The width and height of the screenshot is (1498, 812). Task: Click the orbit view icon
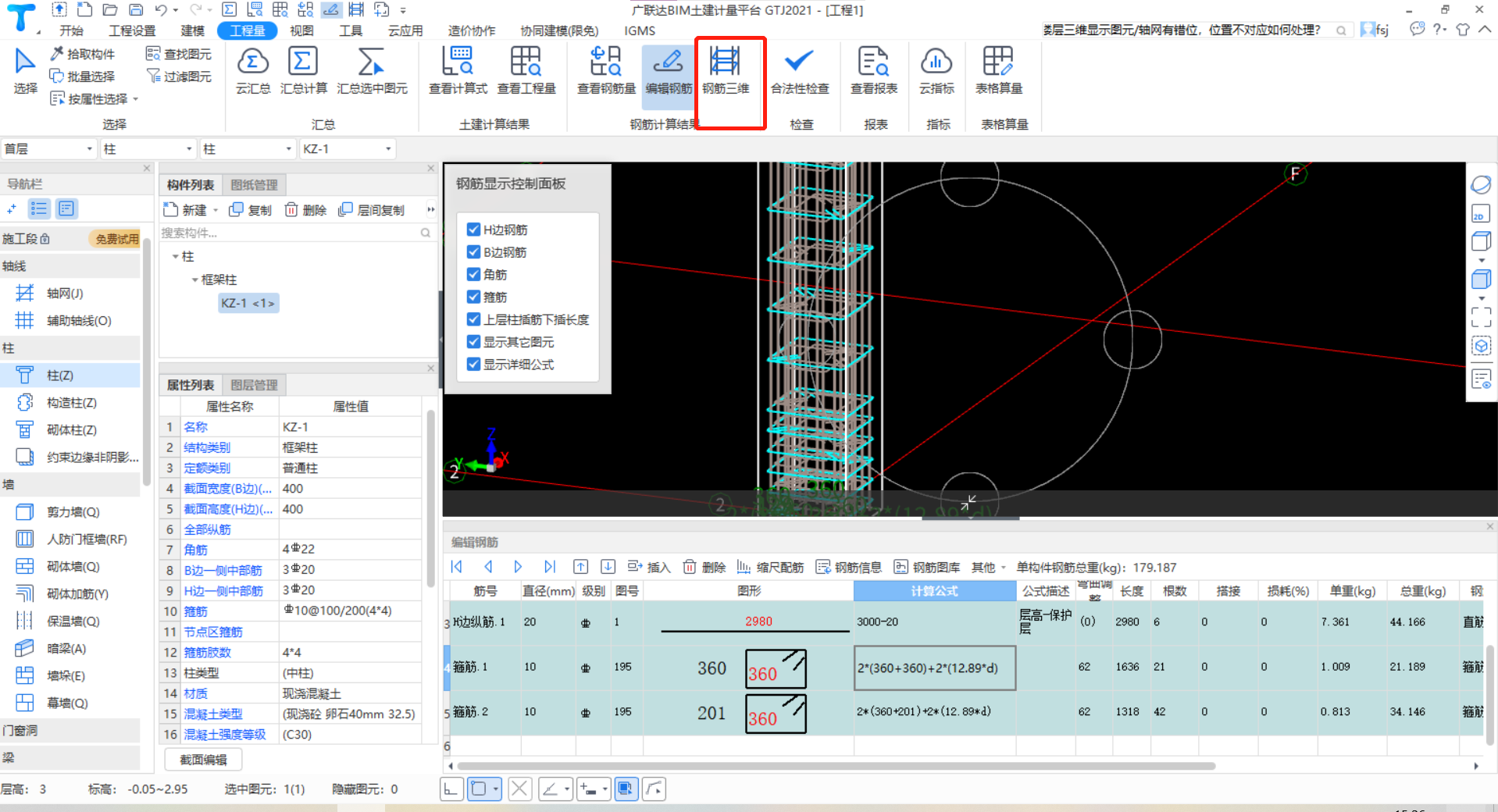coord(1481,185)
